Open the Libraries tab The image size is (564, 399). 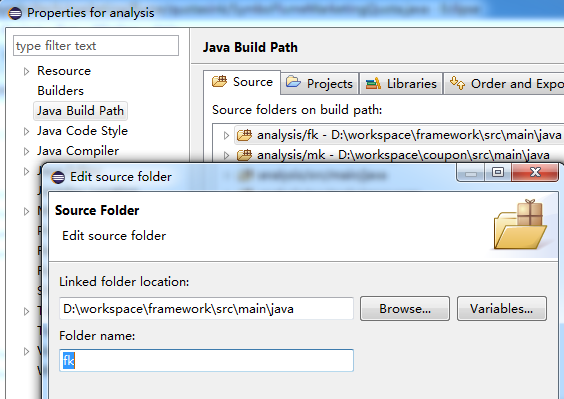401,84
